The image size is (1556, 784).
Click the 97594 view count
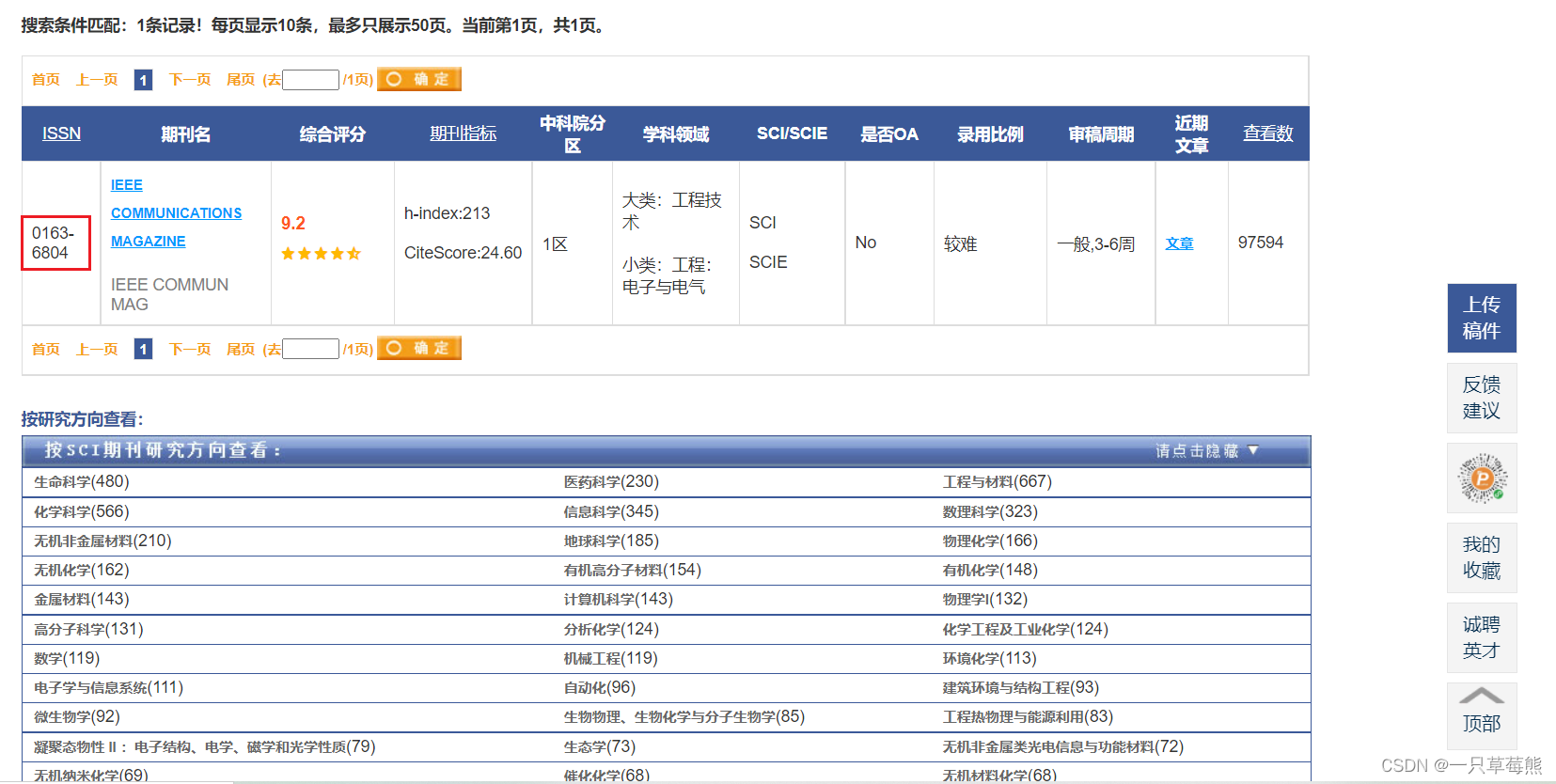click(1261, 243)
